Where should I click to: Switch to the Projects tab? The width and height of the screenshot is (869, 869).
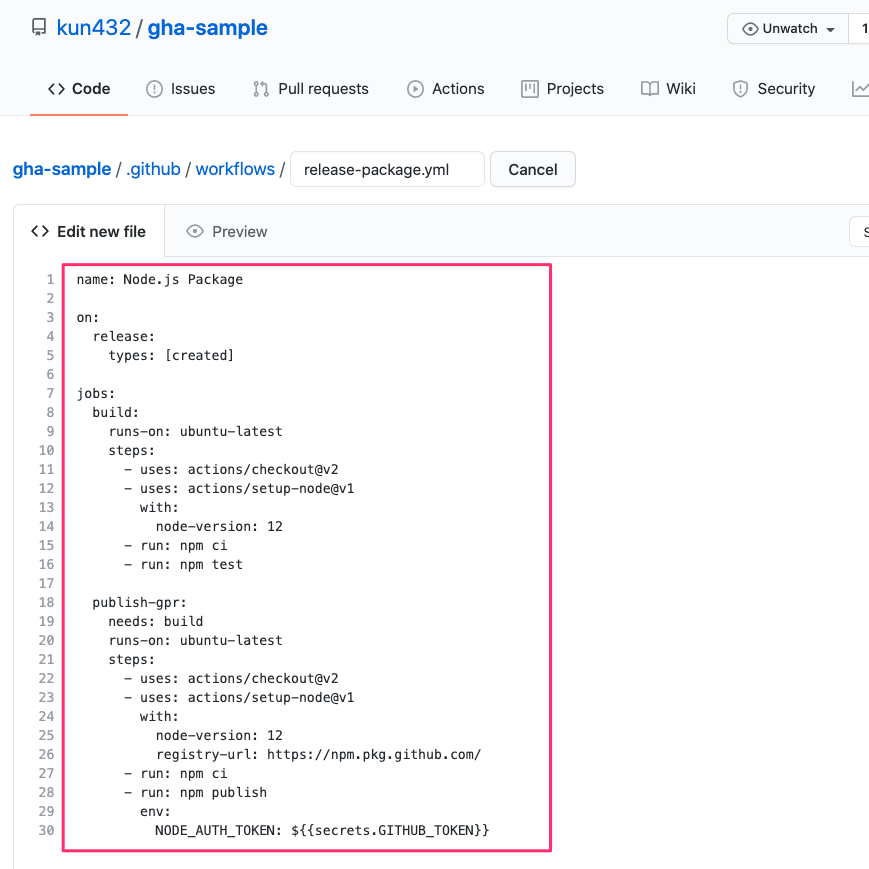pos(562,89)
